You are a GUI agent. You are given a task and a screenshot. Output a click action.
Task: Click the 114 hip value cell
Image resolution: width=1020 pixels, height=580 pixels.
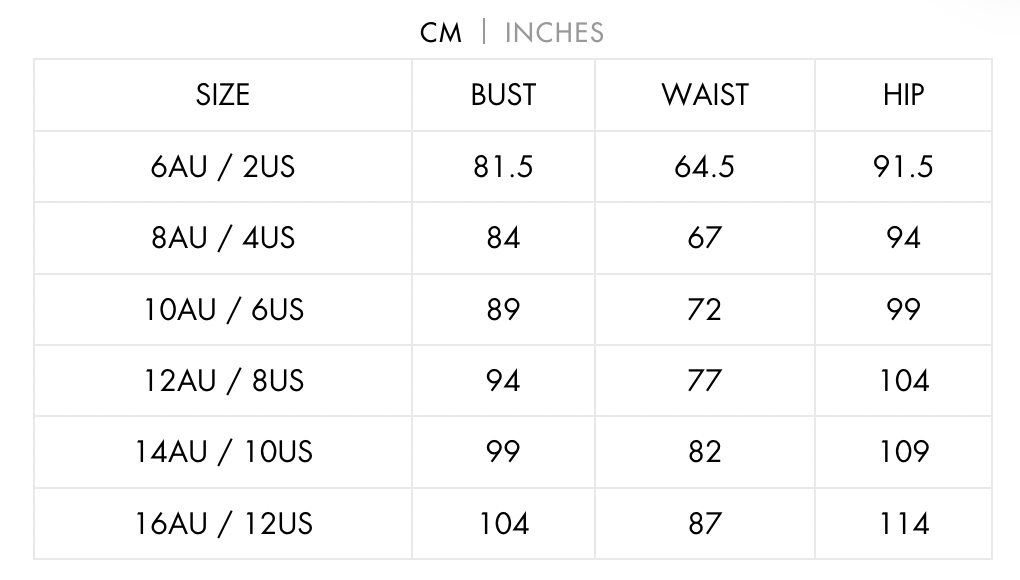click(903, 523)
